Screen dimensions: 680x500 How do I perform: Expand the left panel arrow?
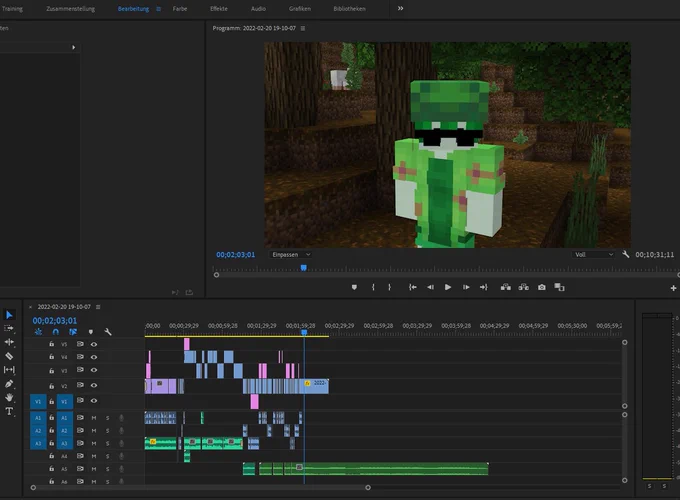pyautogui.click(x=73, y=47)
